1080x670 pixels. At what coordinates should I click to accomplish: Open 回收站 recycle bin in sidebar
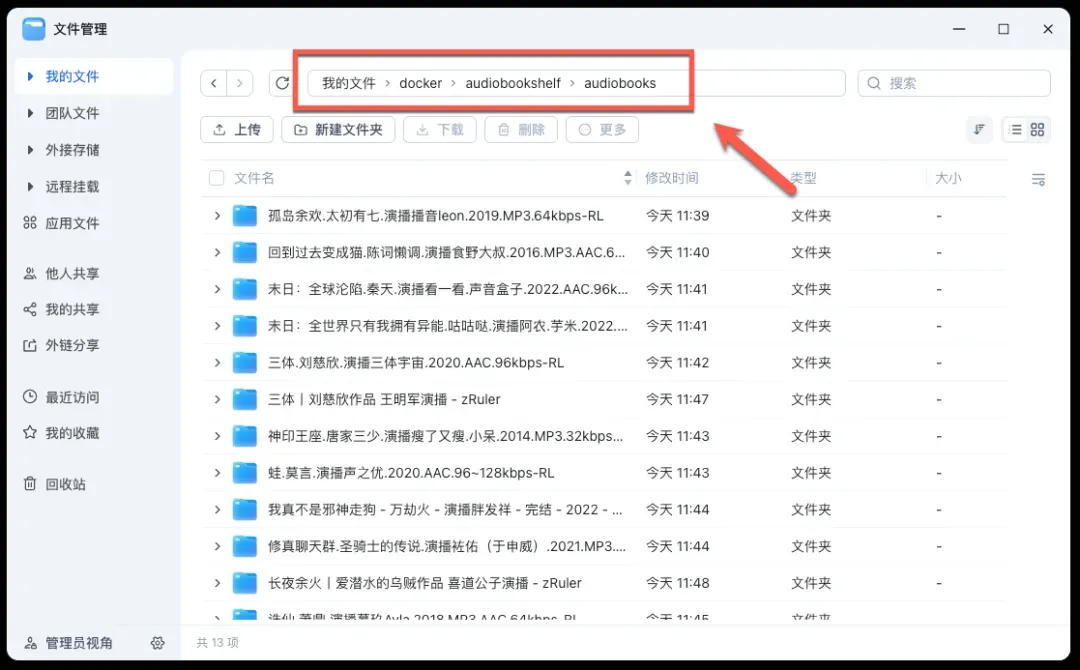click(65, 484)
